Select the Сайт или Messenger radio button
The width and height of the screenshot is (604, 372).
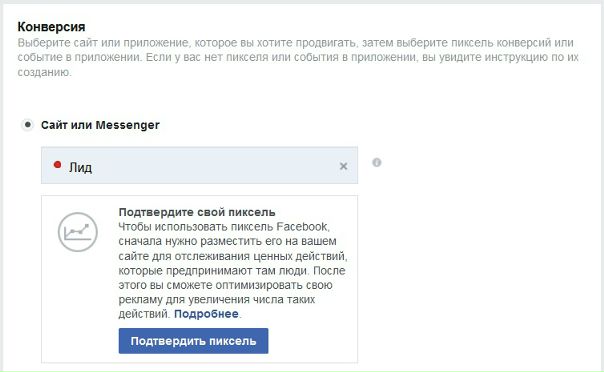[27, 125]
